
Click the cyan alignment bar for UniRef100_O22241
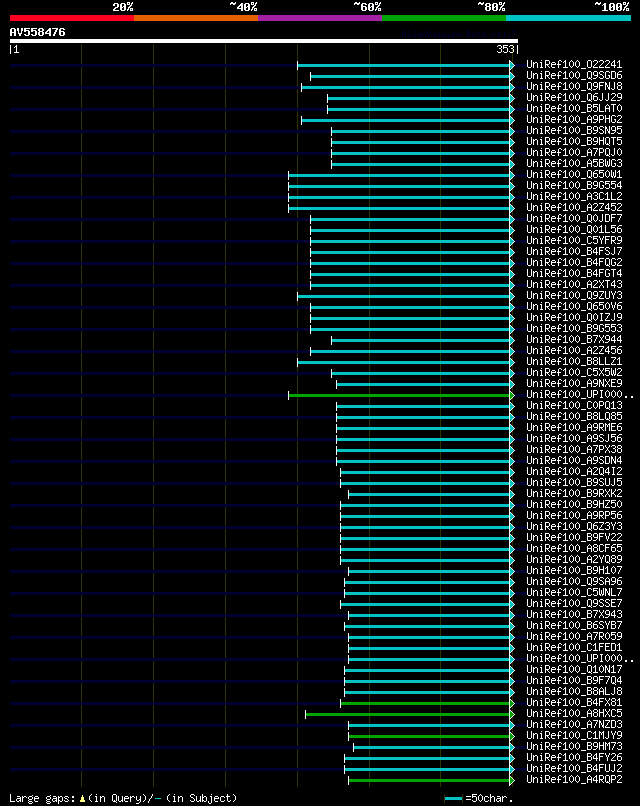404,65
